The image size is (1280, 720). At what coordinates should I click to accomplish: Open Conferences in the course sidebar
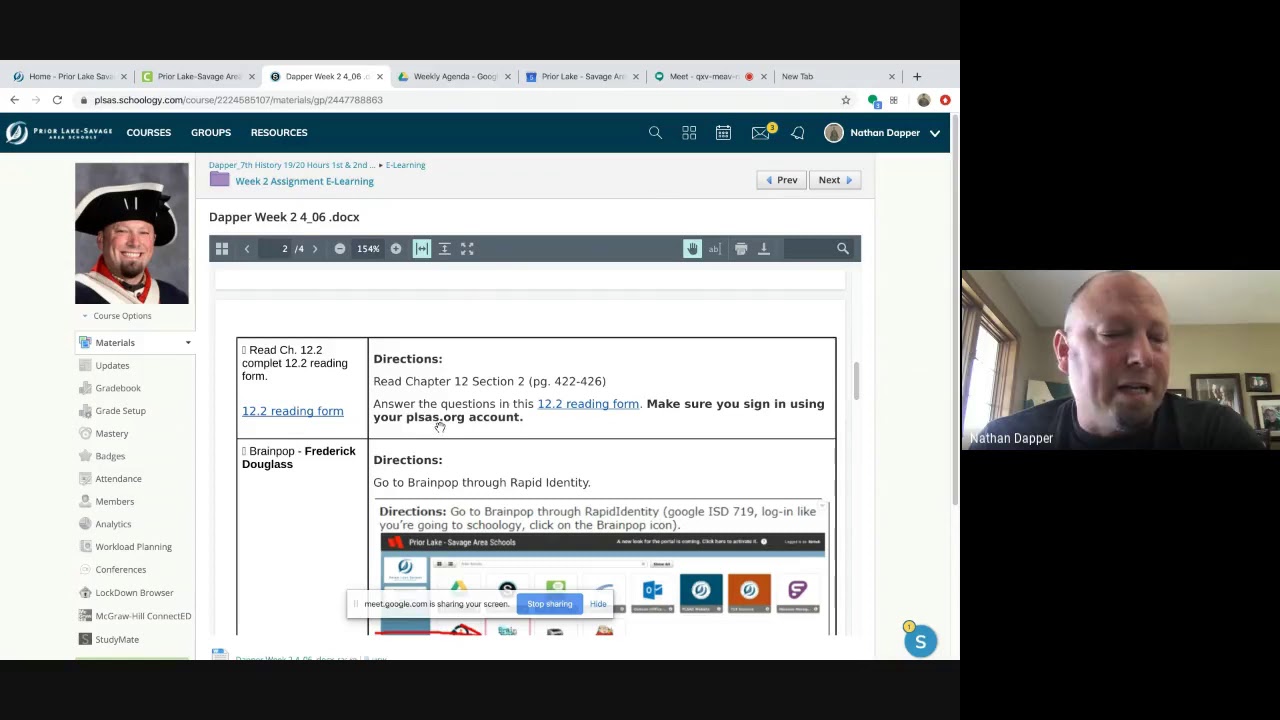(120, 570)
